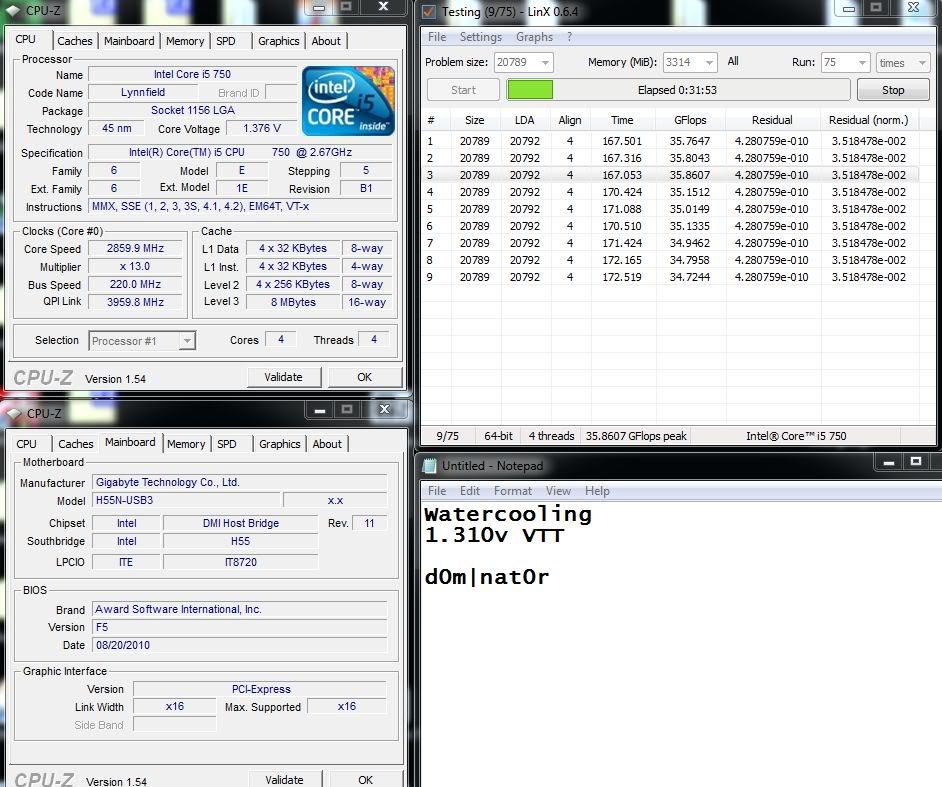Open About tab in the CPU-Z motherboard window
Screen dimensions: 942x787
pyautogui.click(x=327, y=444)
